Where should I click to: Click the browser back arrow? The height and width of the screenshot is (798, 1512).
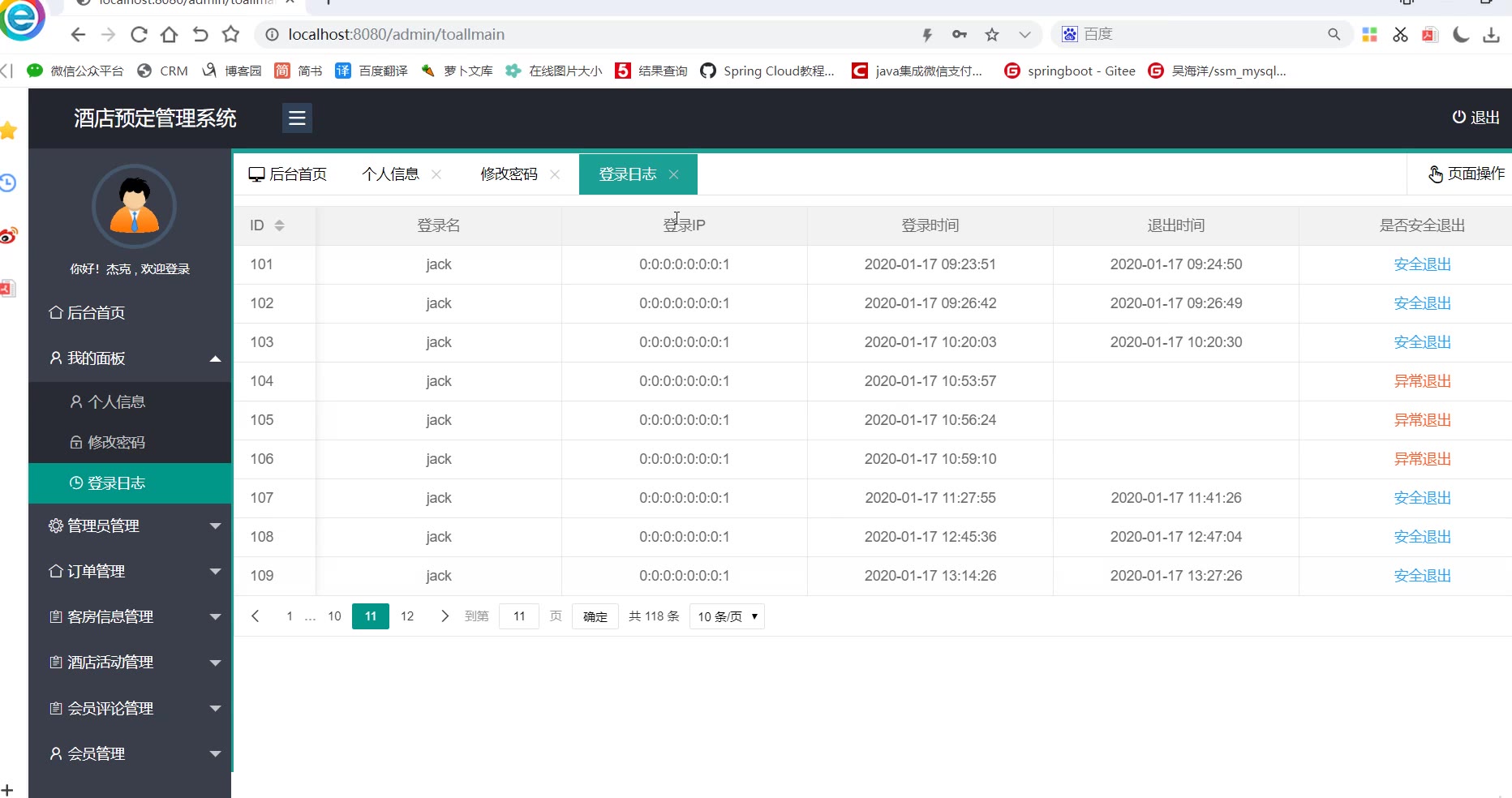pos(78,35)
